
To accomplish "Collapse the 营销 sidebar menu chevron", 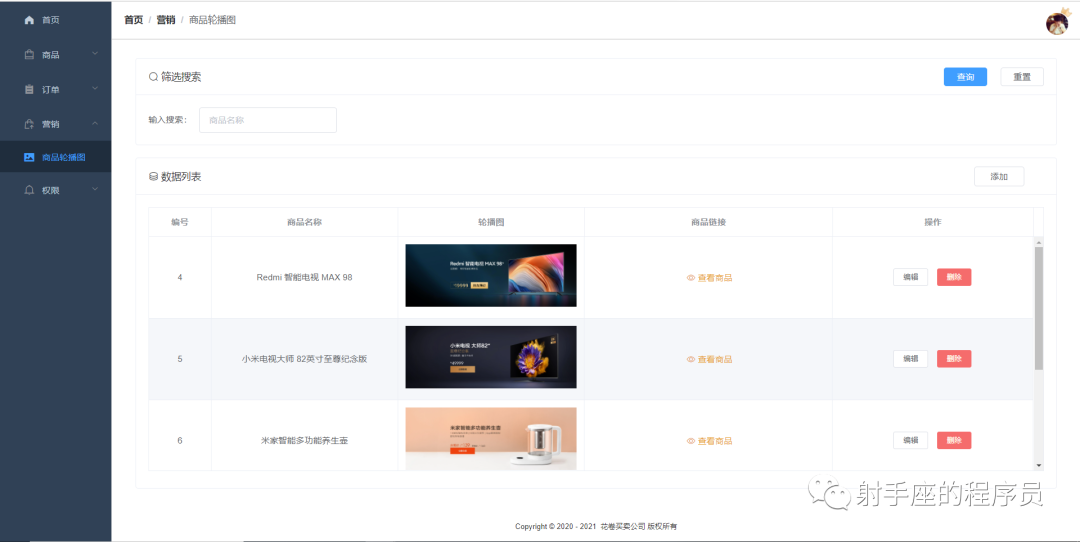I will coord(95,123).
